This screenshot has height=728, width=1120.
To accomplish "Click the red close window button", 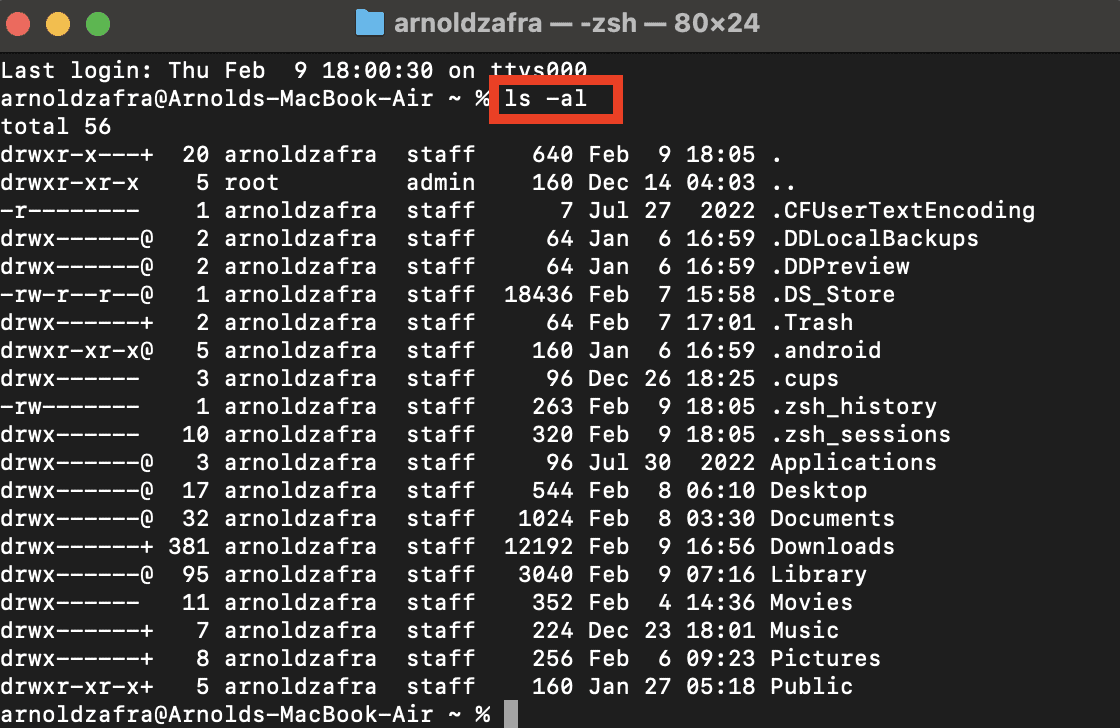I will point(21,22).
